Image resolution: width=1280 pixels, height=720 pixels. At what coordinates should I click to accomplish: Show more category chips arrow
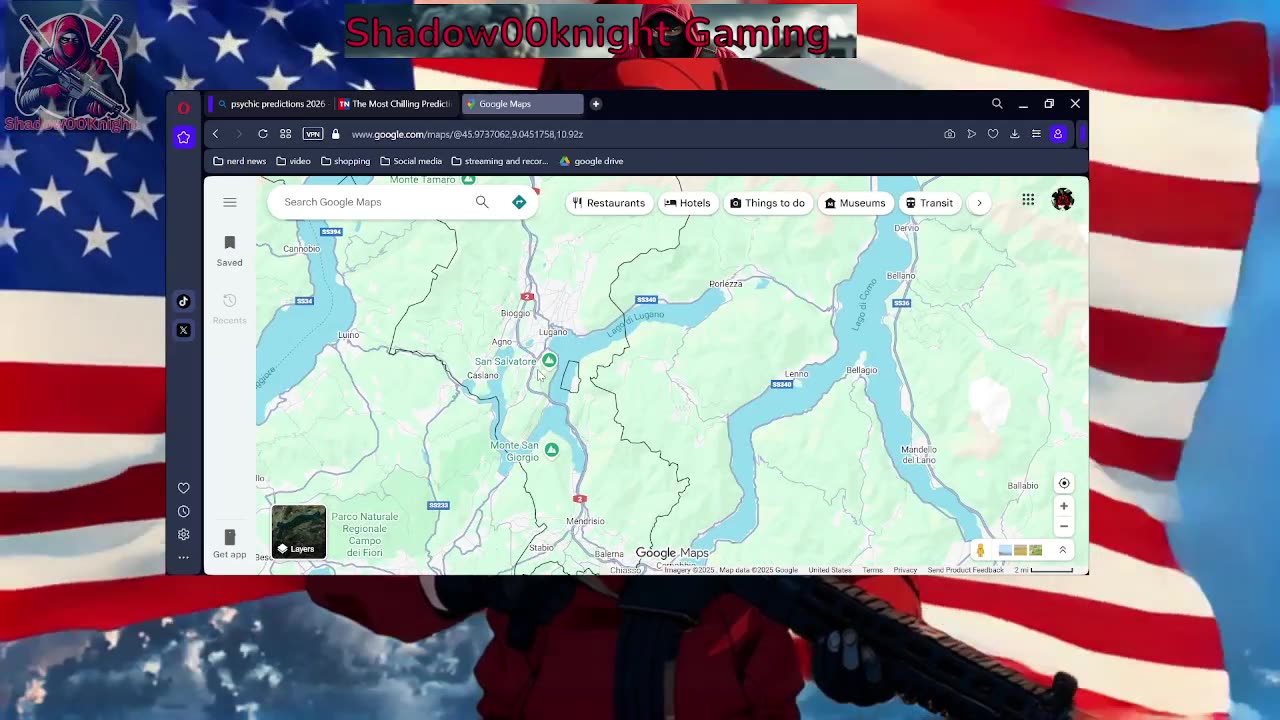click(x=979, y=203)
